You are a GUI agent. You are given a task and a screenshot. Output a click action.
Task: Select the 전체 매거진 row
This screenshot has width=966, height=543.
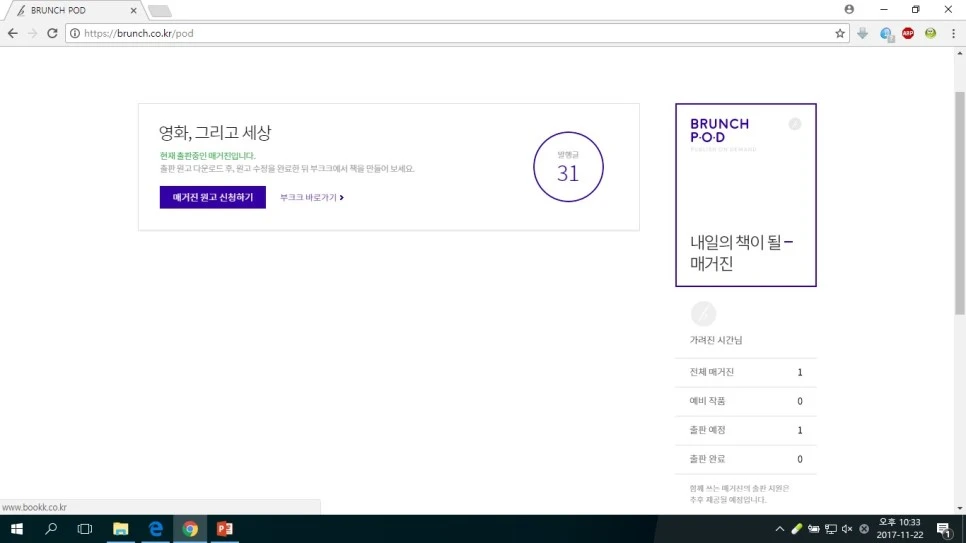pos(745,372)
